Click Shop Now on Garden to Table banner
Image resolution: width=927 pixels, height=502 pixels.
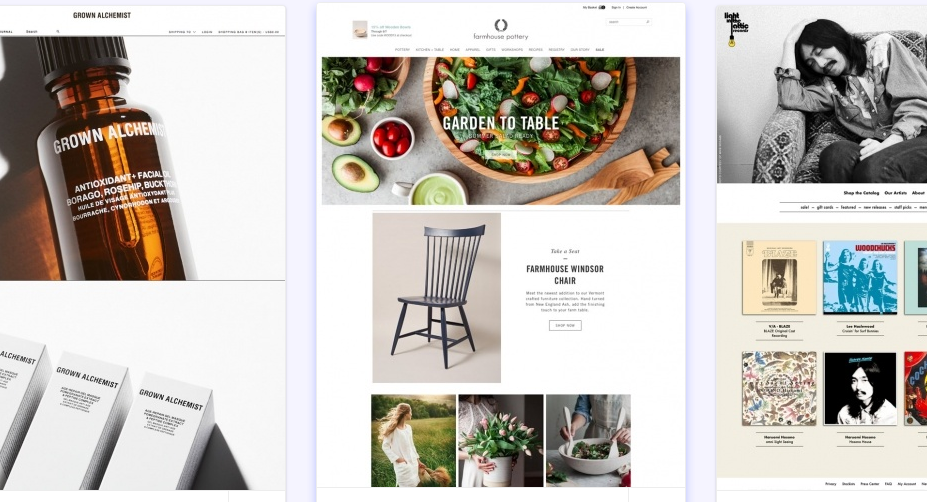coord(501,154)
